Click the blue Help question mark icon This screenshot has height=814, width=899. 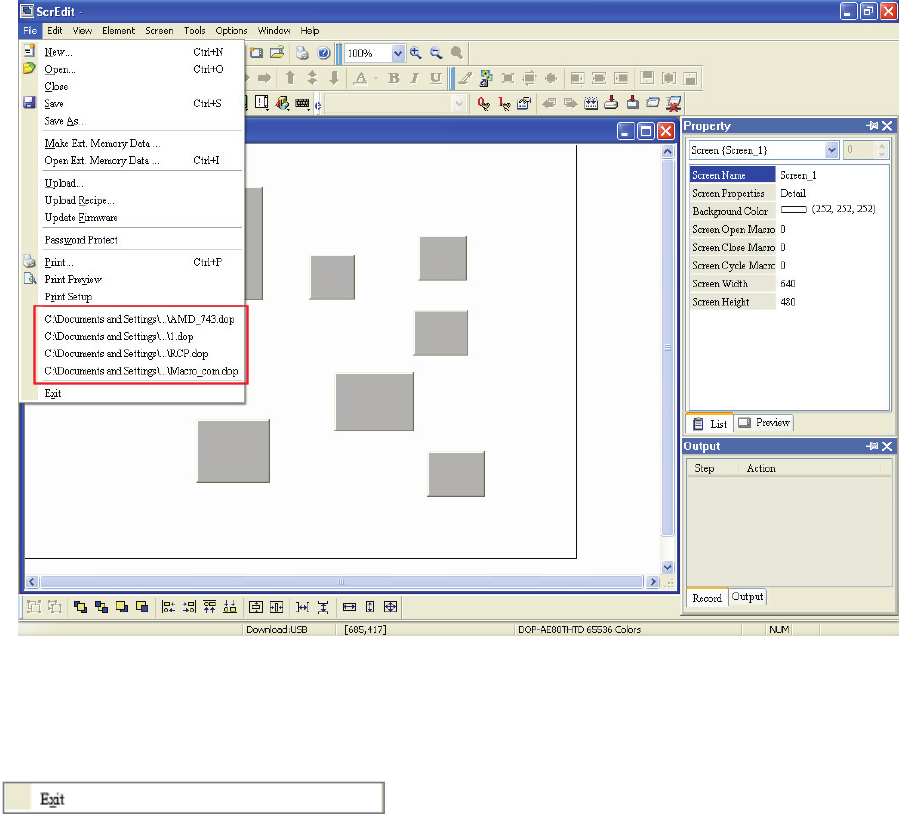click(324, 53)
